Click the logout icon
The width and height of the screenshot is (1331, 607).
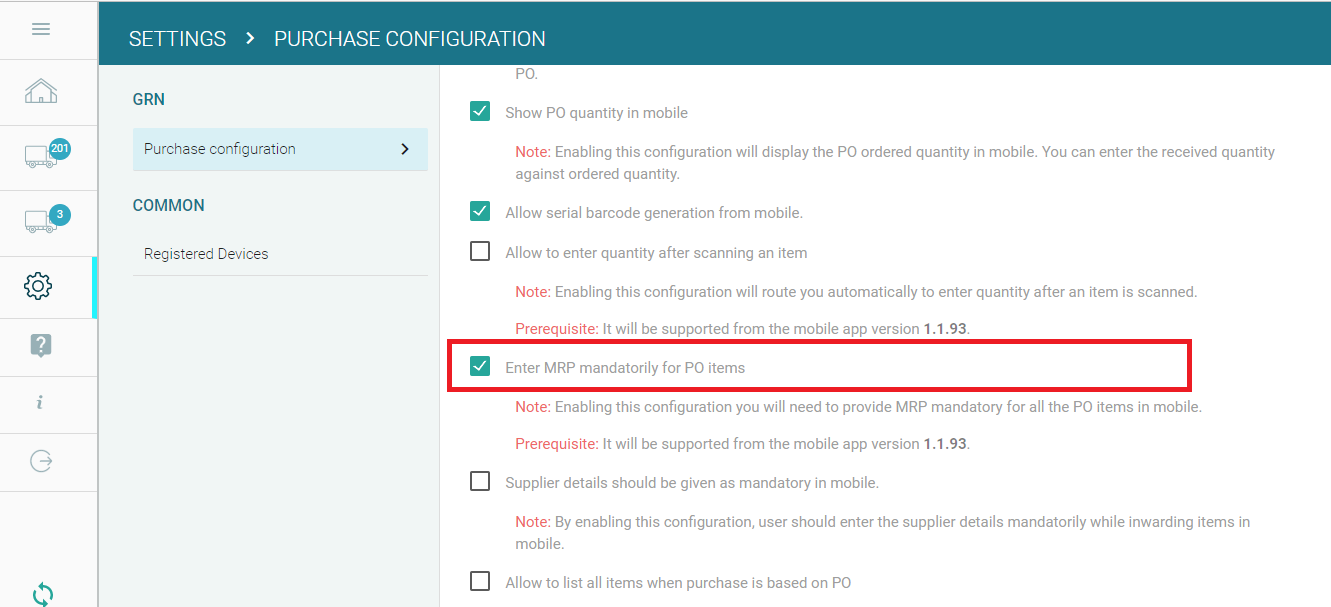pyautogui.click(x=41, y=461)
